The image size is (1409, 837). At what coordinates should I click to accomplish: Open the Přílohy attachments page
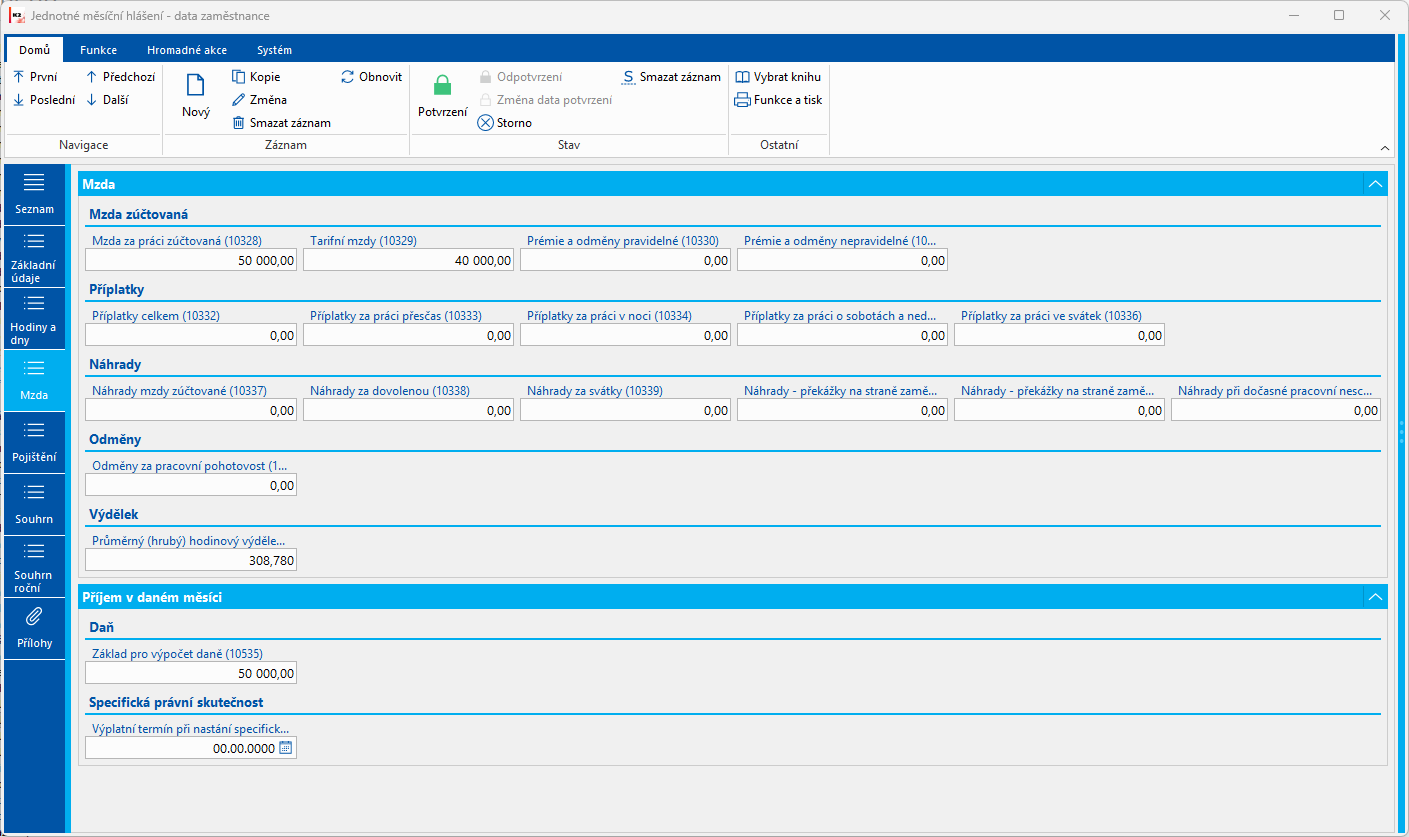35,629
